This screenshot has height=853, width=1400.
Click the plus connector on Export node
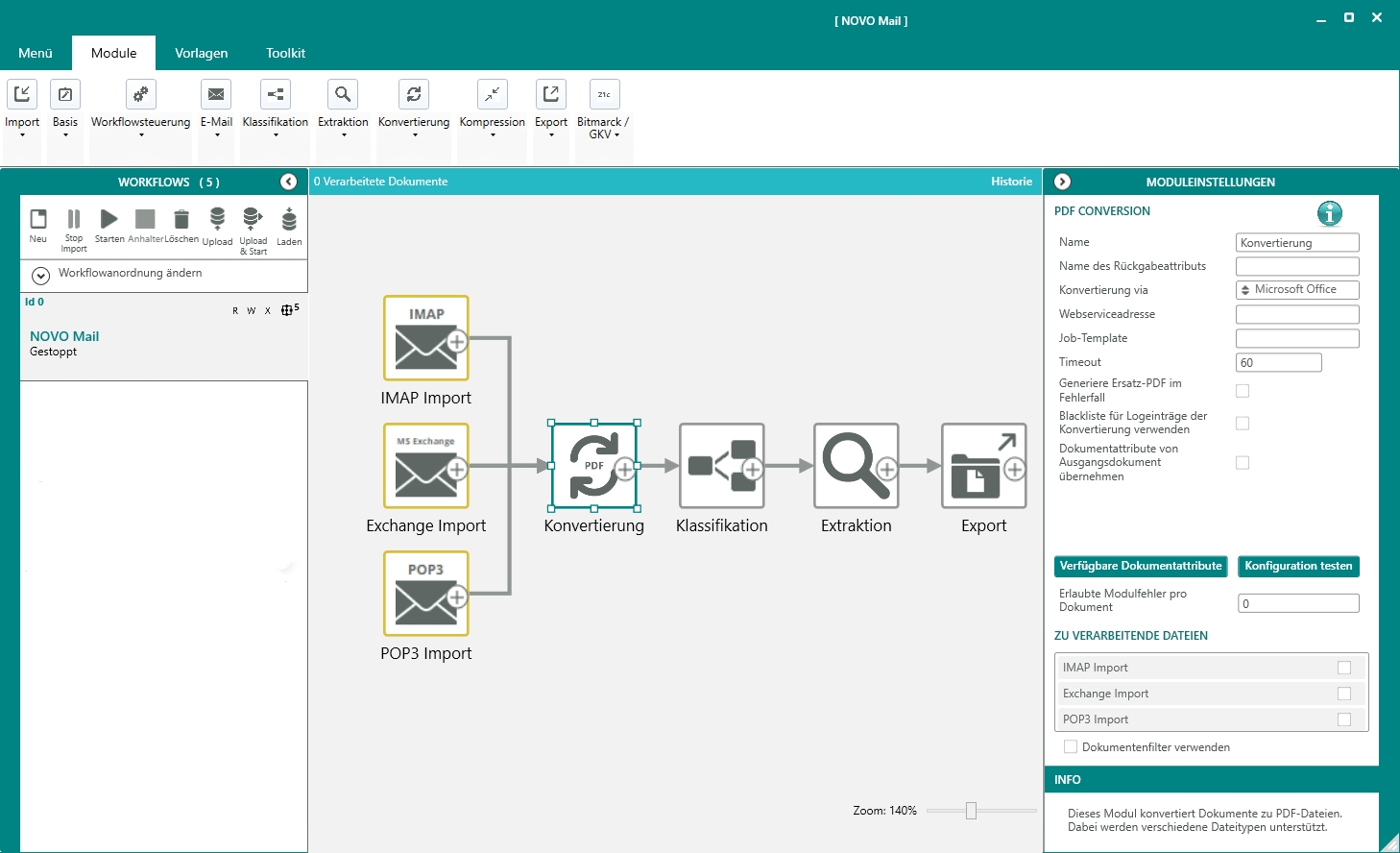(1015, 470)
